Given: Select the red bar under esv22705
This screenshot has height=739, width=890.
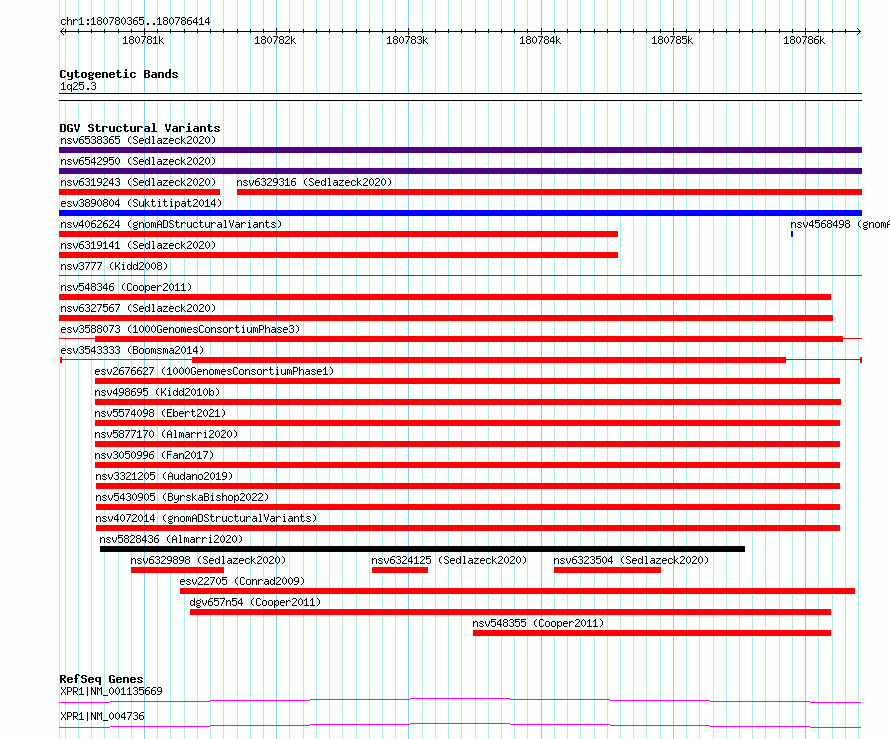Looking at the screenshot, I should coord(517,591).
